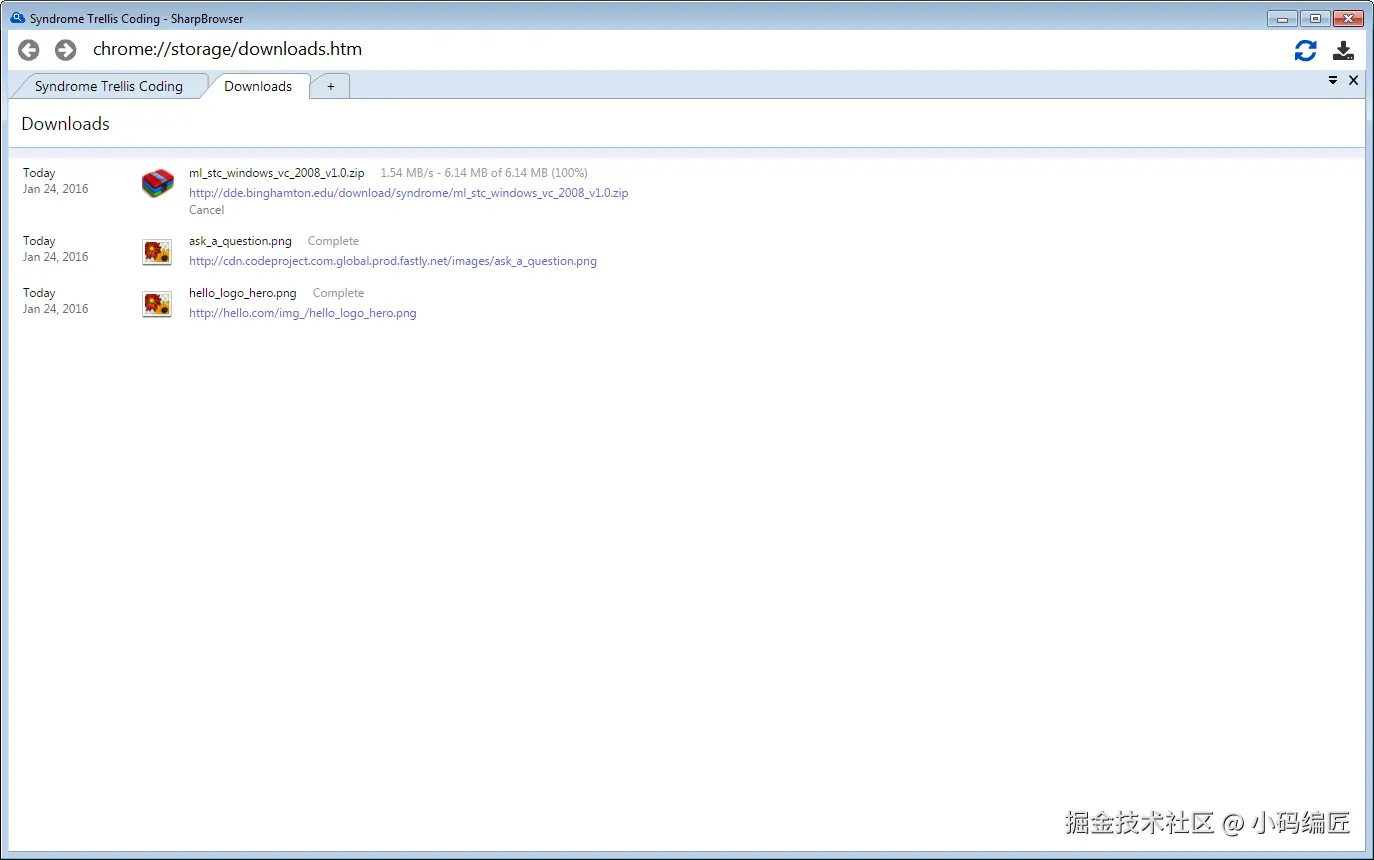This screenshot has width=1374, height=860.
Task: Click the image icon next to hello_logo_hero.png
Action: point(157,304)
